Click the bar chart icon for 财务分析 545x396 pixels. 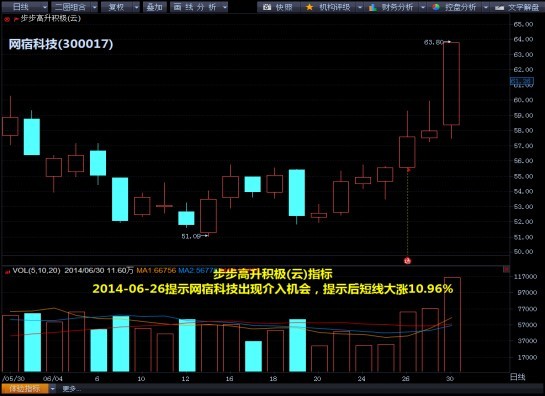point(373,7)
